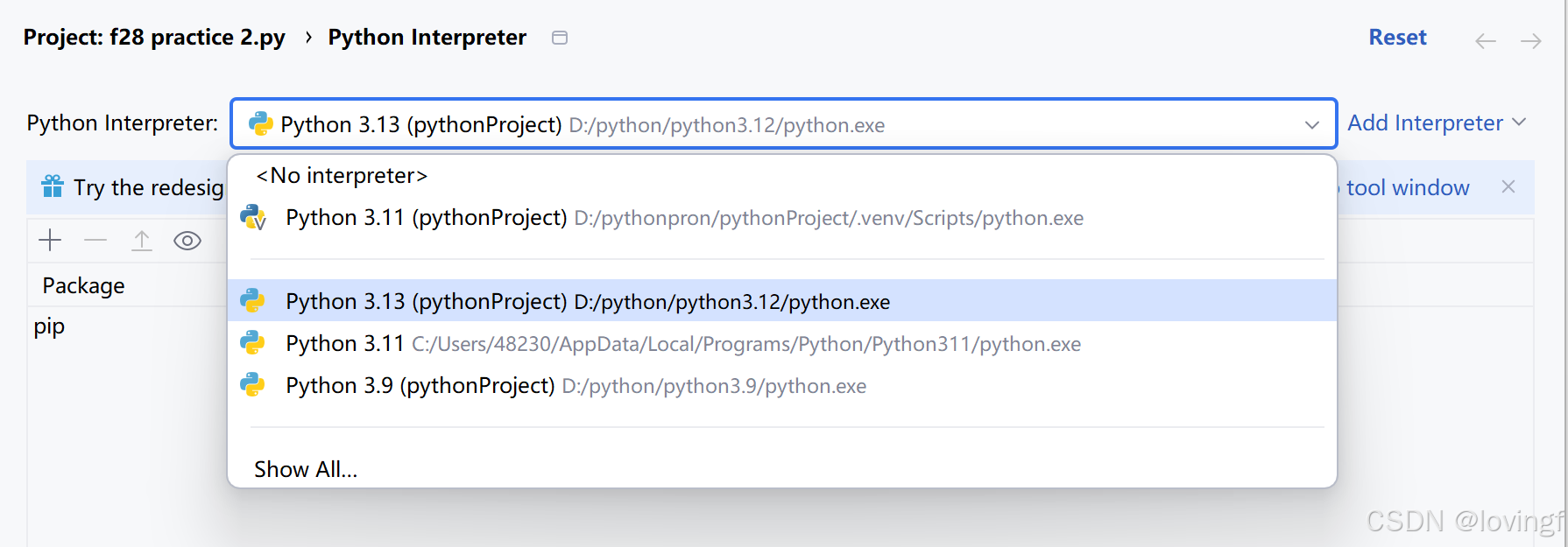The height and width of the screenshot is (547, 1568).
Task: Click Show All... in interpreter list
Action: coord(306,470)
